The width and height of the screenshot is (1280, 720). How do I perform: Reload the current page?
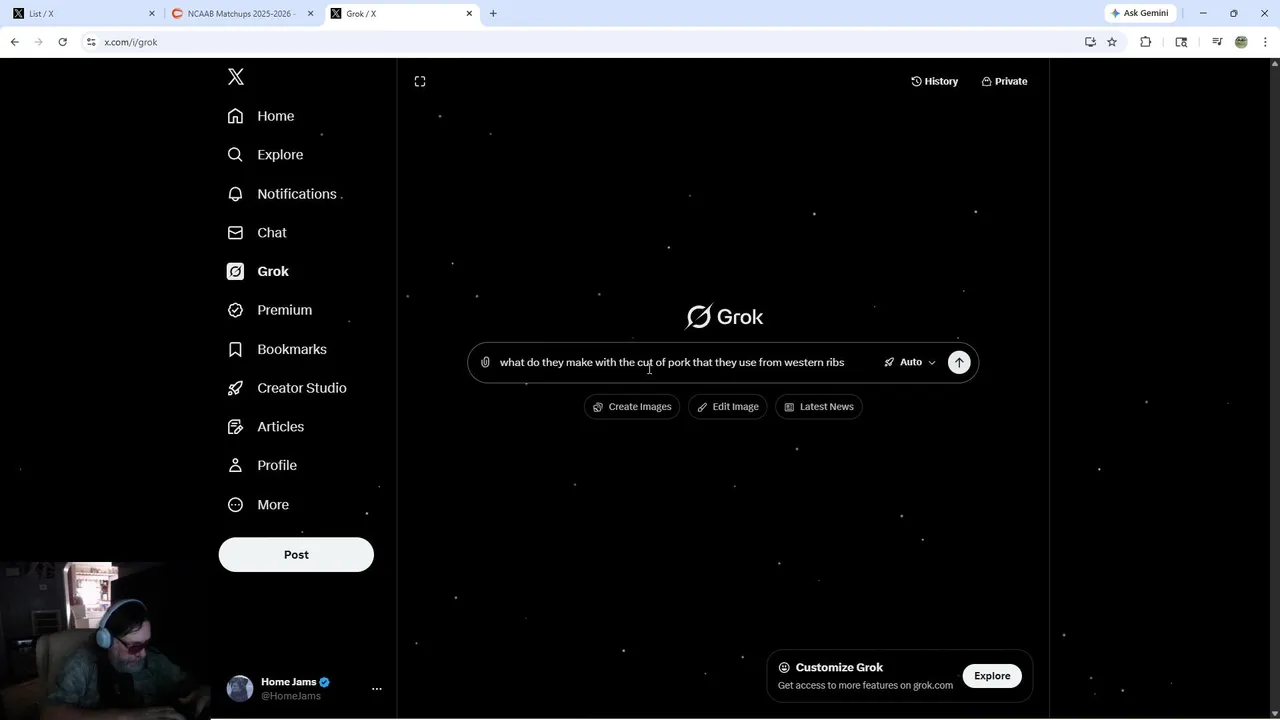click(x=63, y=42)
